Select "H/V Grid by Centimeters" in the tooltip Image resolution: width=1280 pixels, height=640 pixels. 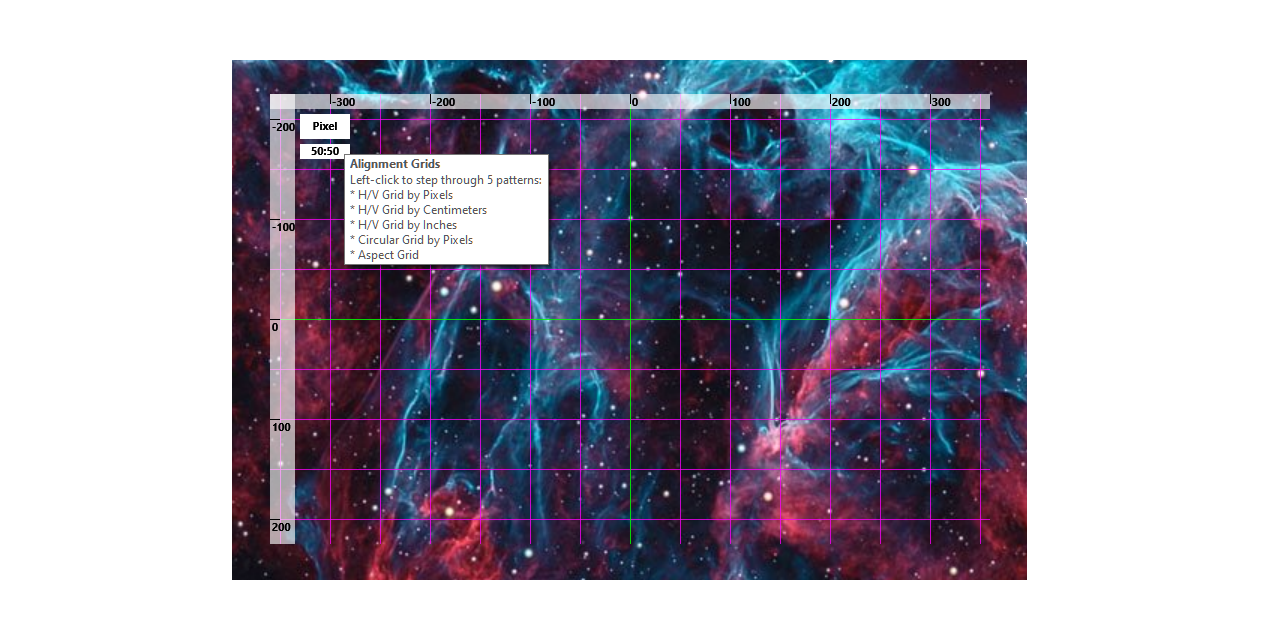coord(418,209)
